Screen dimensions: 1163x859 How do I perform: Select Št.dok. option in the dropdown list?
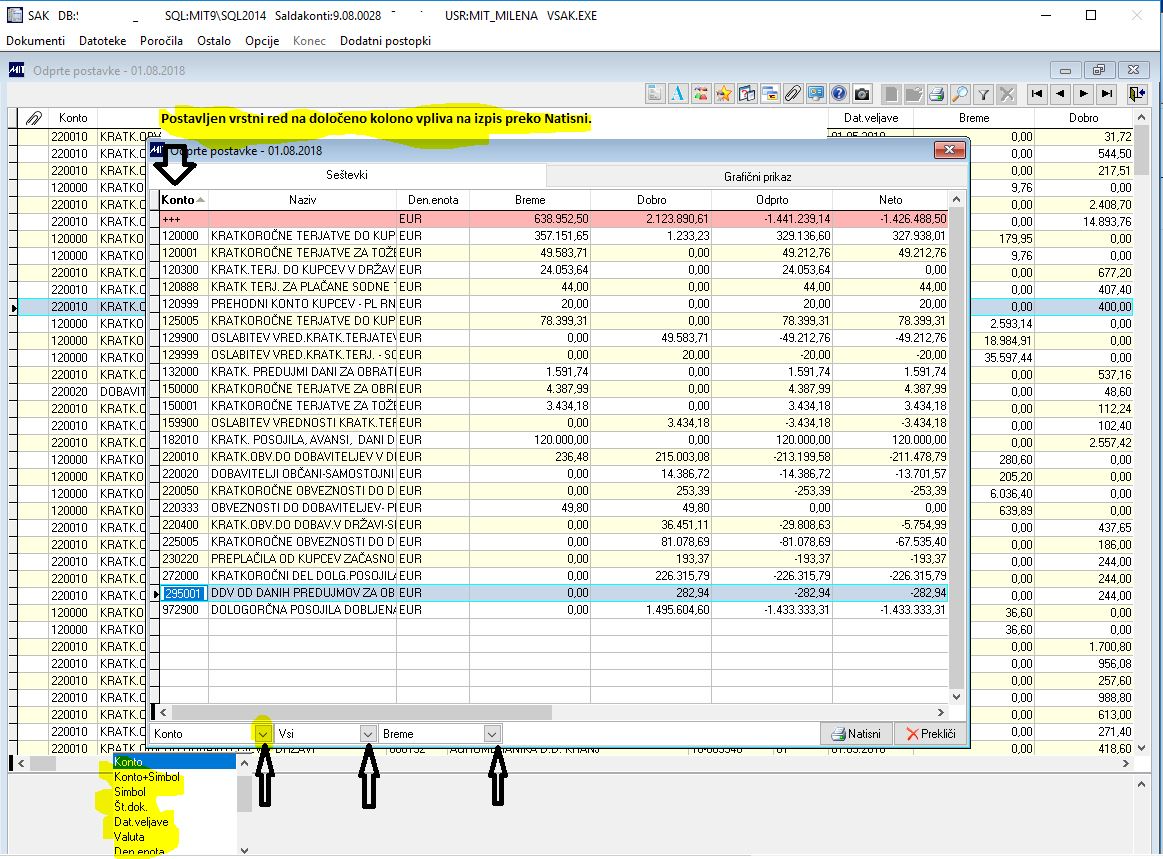(x=131, y=806)
